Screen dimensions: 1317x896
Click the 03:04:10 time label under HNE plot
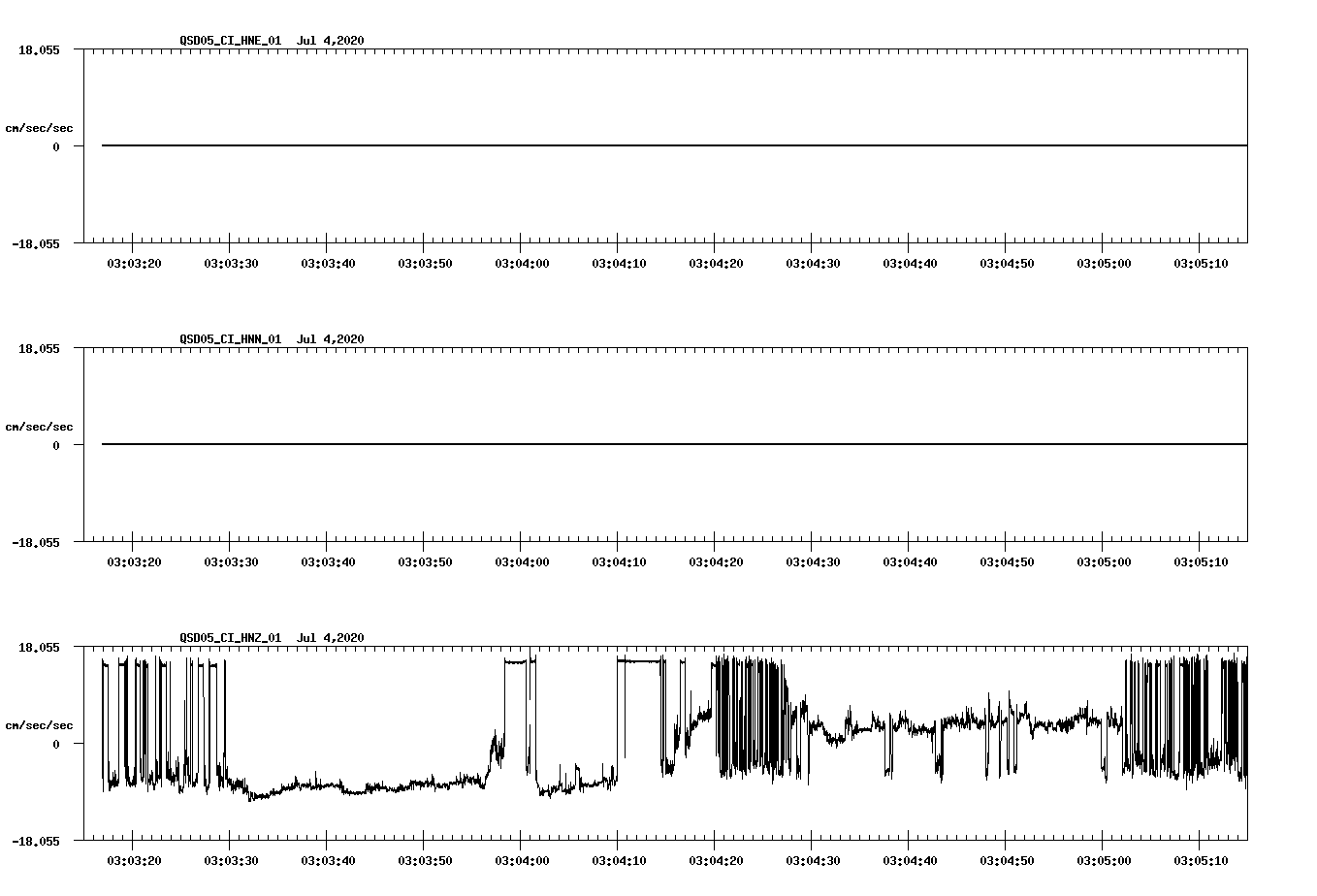(619, 263)
